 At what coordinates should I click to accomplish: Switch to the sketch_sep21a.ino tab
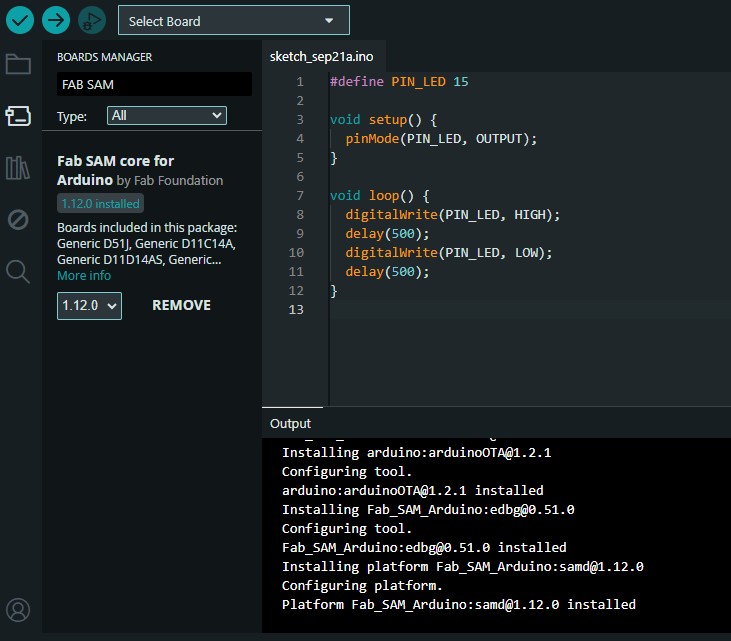[321, 57]
